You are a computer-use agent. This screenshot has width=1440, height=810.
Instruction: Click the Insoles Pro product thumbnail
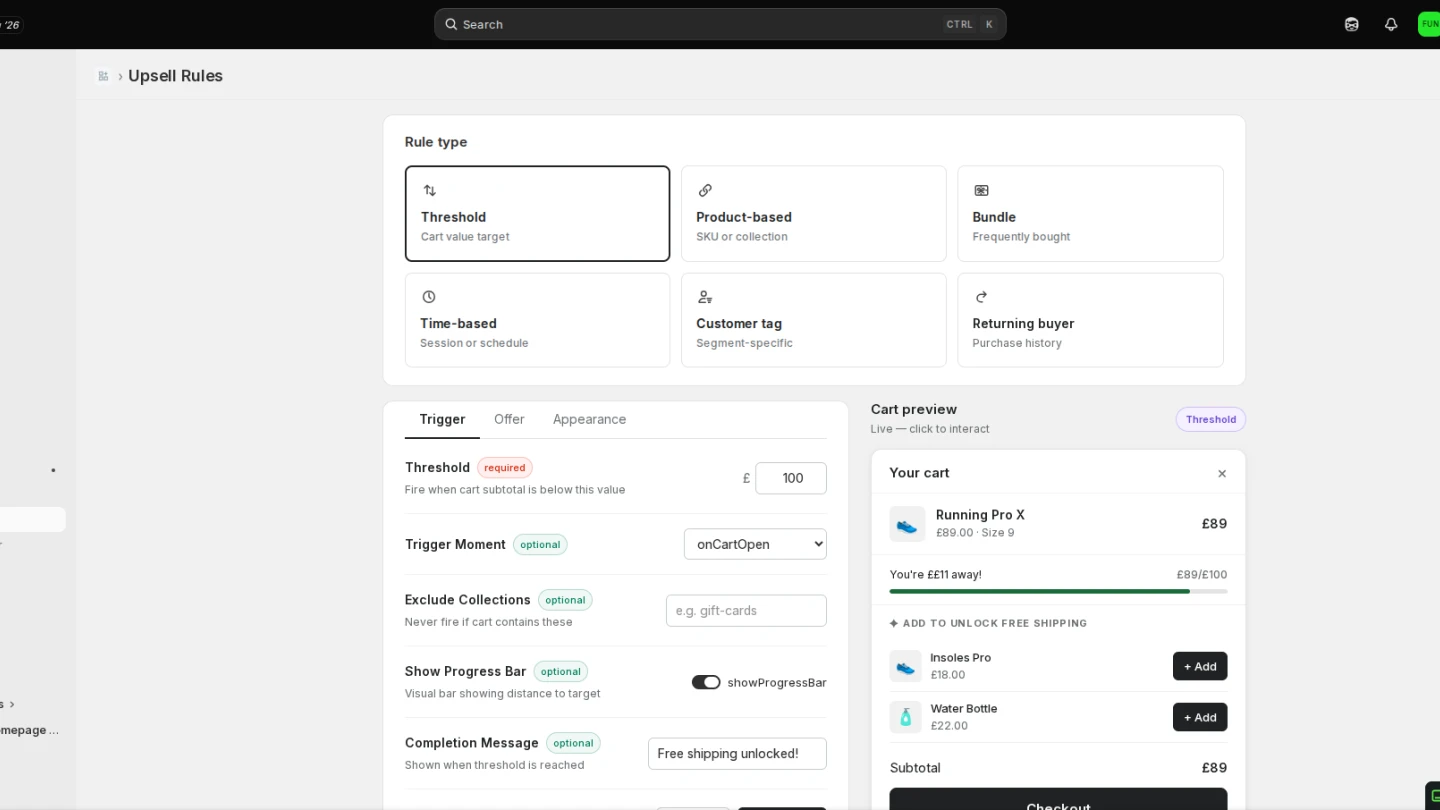[x=905, y=666]
